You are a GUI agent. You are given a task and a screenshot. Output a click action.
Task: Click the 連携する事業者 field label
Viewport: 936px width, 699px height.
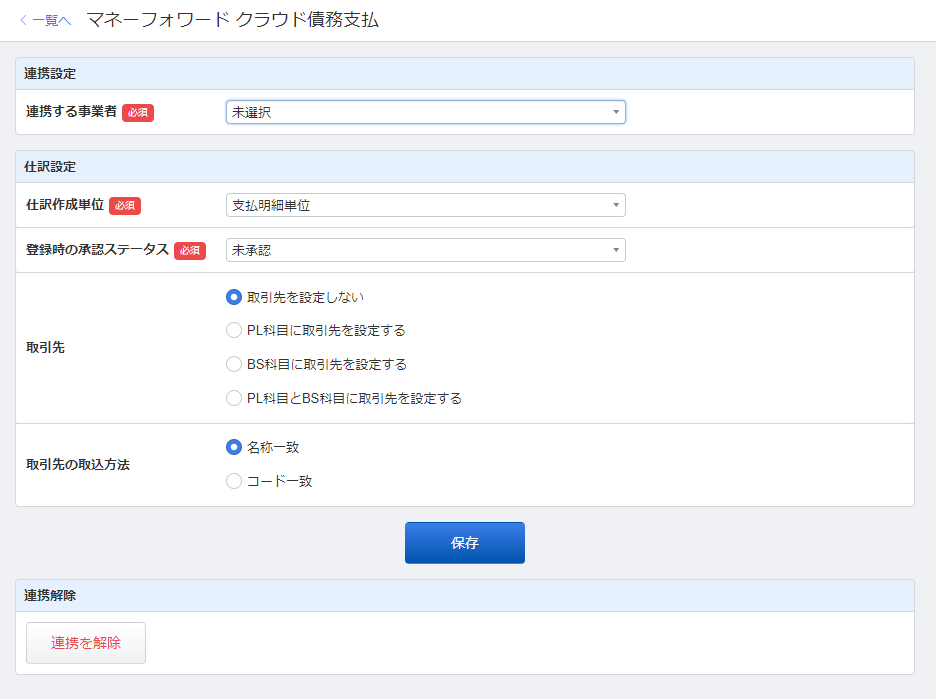[71, 112]
